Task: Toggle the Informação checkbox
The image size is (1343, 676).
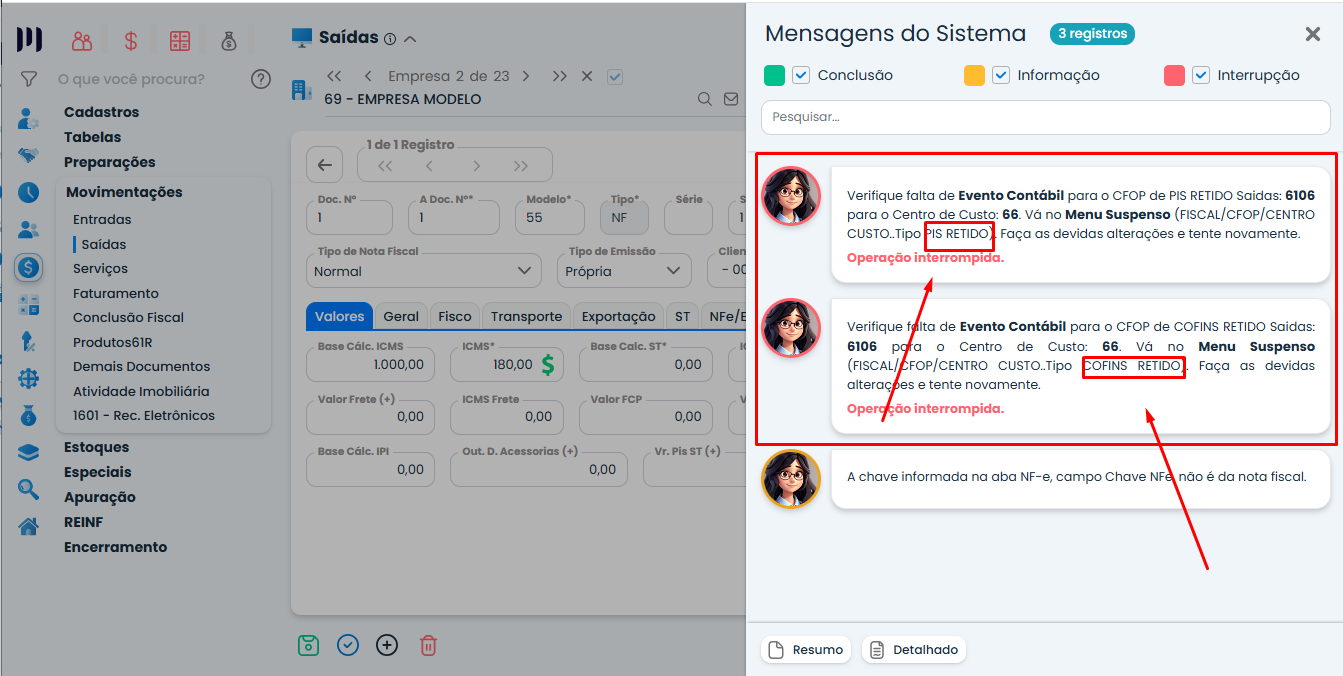Action: tap(1001, 75)
